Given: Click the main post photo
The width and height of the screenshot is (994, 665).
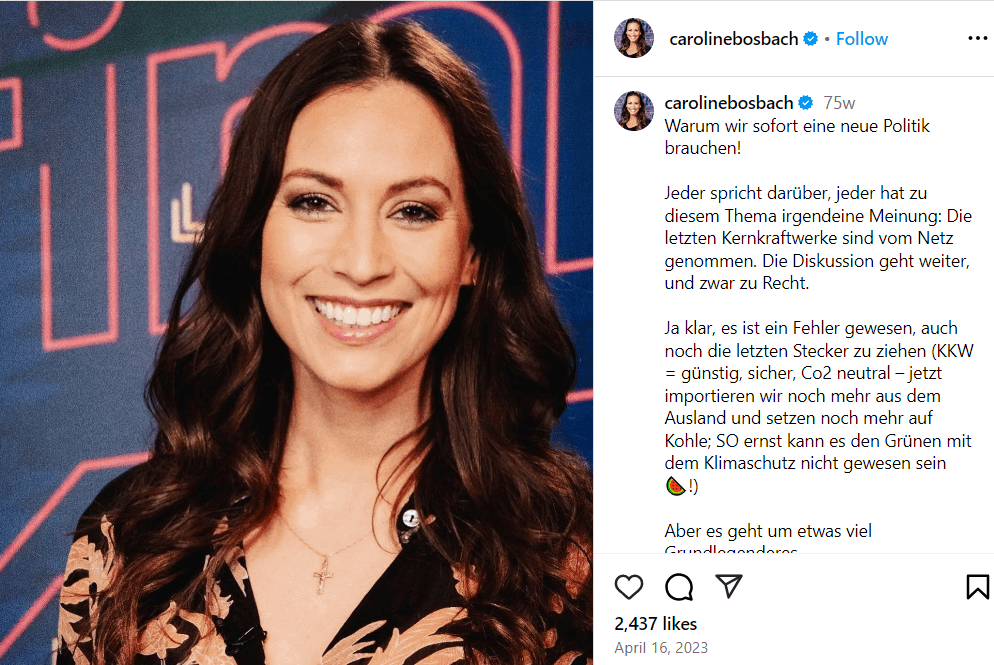Looking at the screenshot, I should (296, 332).
